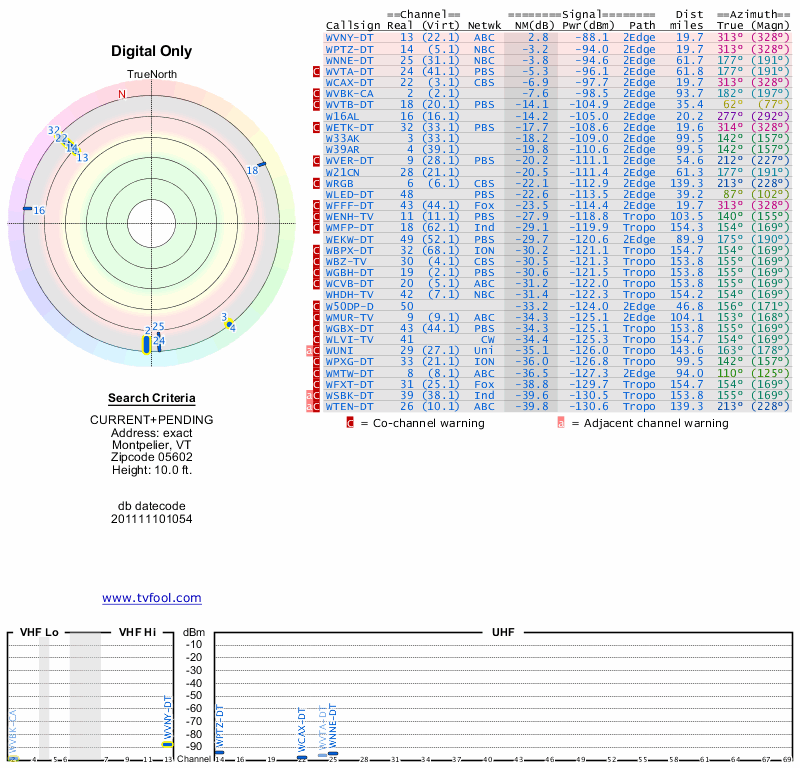The height and width of the screenshot is (768, 800).
Task: Click WCAX-DT label in UHF spectrum chart
Action: click(x=302, y=729)
